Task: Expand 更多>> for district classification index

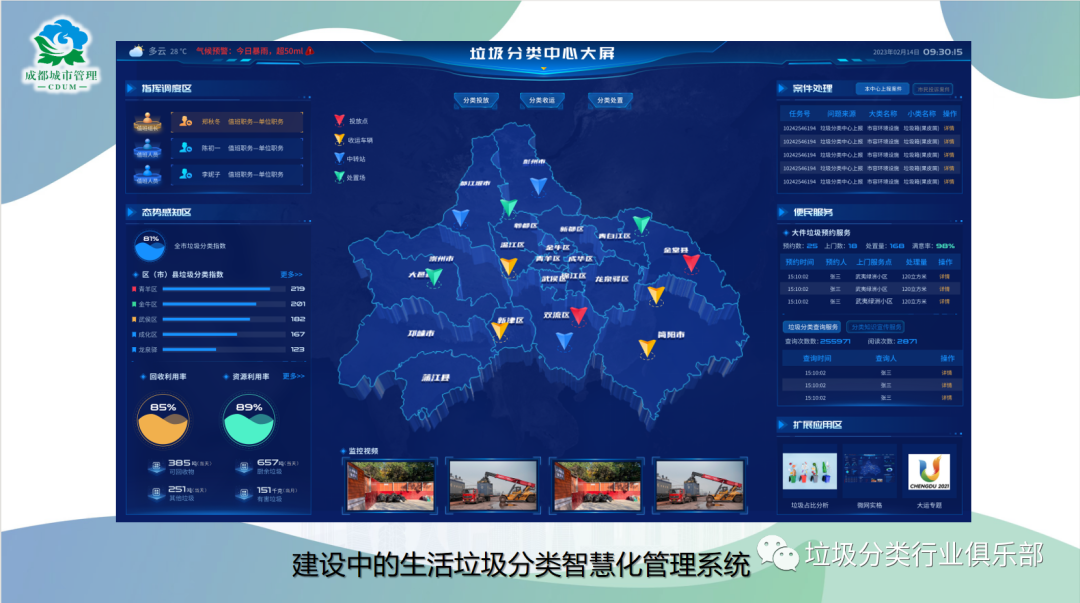Action: coord(291,274)
